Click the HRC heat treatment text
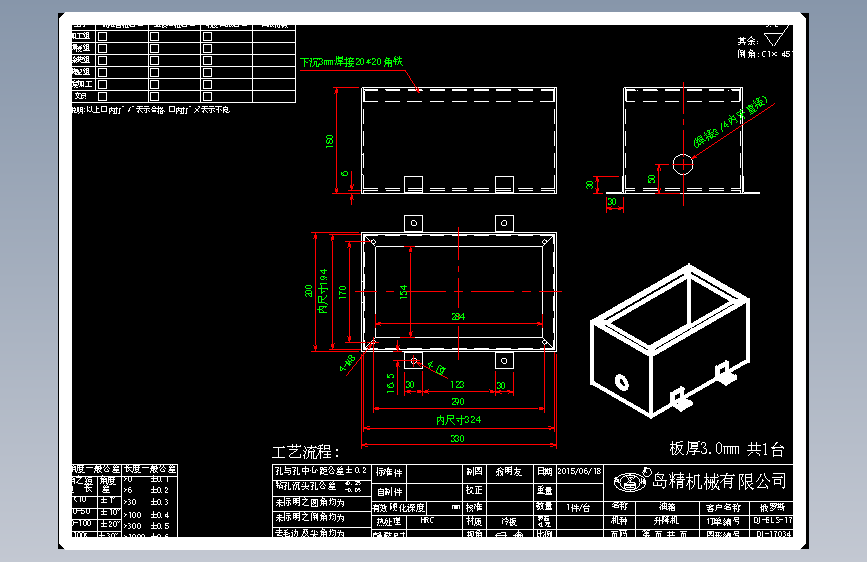 coord(427,521)
